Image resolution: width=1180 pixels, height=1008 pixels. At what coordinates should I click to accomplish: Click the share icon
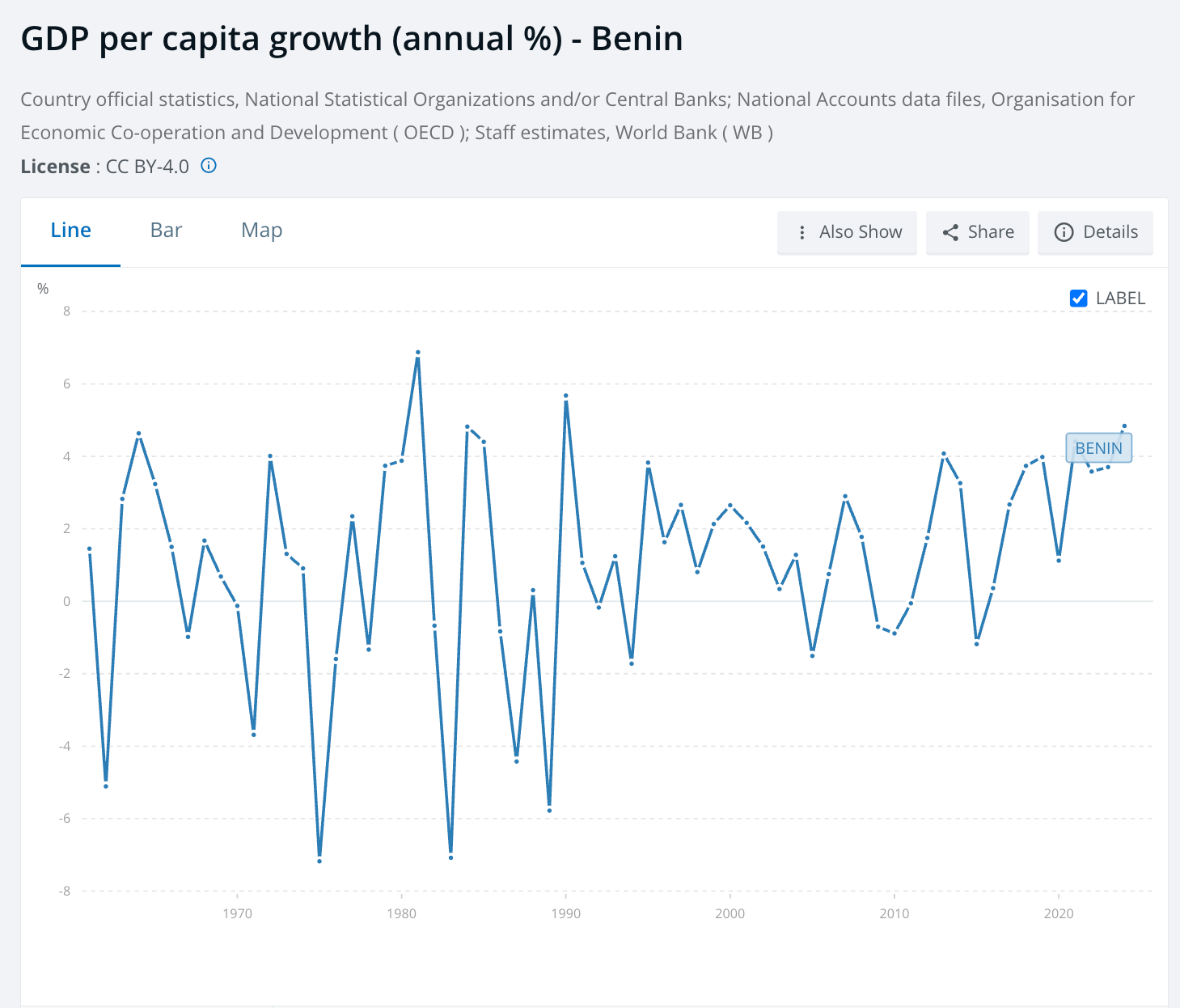click(x=950, y=233)
